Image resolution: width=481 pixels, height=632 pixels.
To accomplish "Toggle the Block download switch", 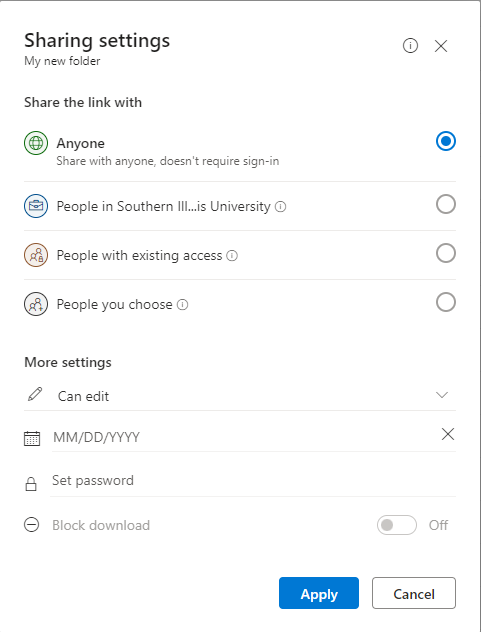I will tap(397, 525).
